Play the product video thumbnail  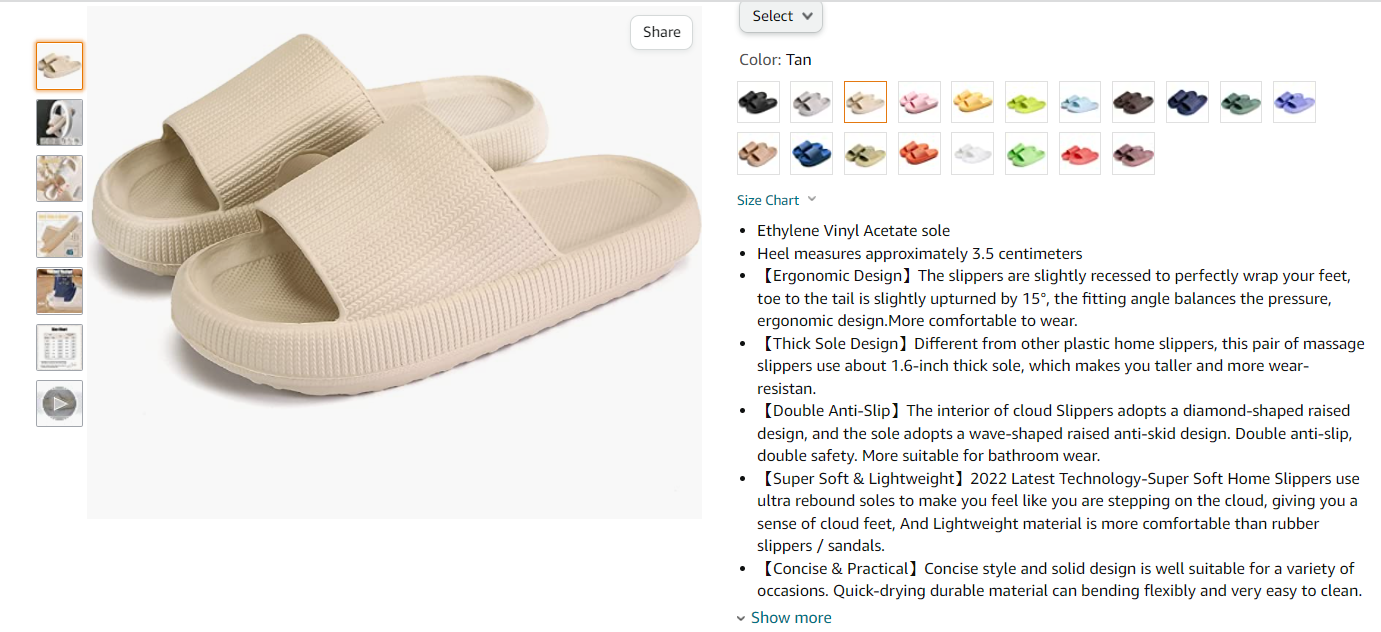click(59, 403)
